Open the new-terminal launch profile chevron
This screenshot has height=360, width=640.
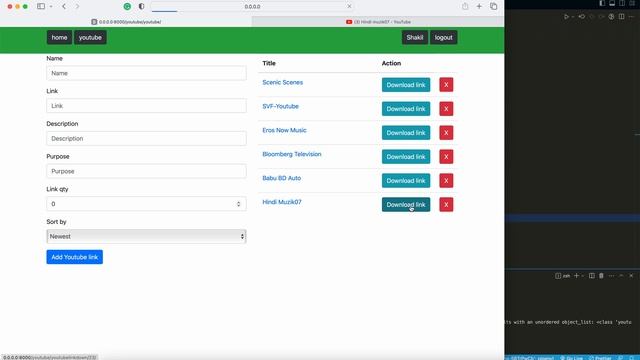coord(582,276)
